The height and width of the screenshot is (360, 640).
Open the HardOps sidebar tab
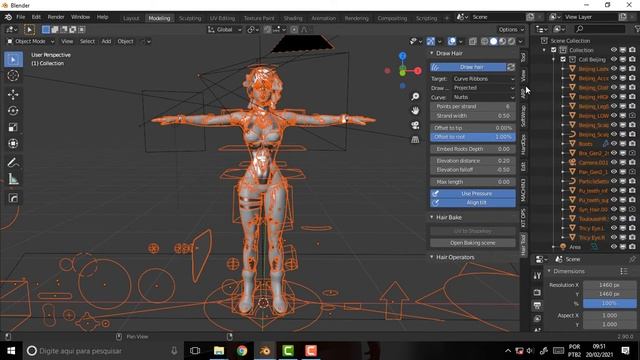(x=523, y=144)
